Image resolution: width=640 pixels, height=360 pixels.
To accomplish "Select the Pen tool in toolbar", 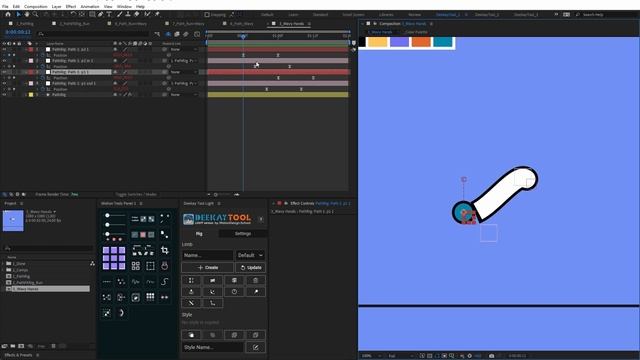I will pos(101,14).
